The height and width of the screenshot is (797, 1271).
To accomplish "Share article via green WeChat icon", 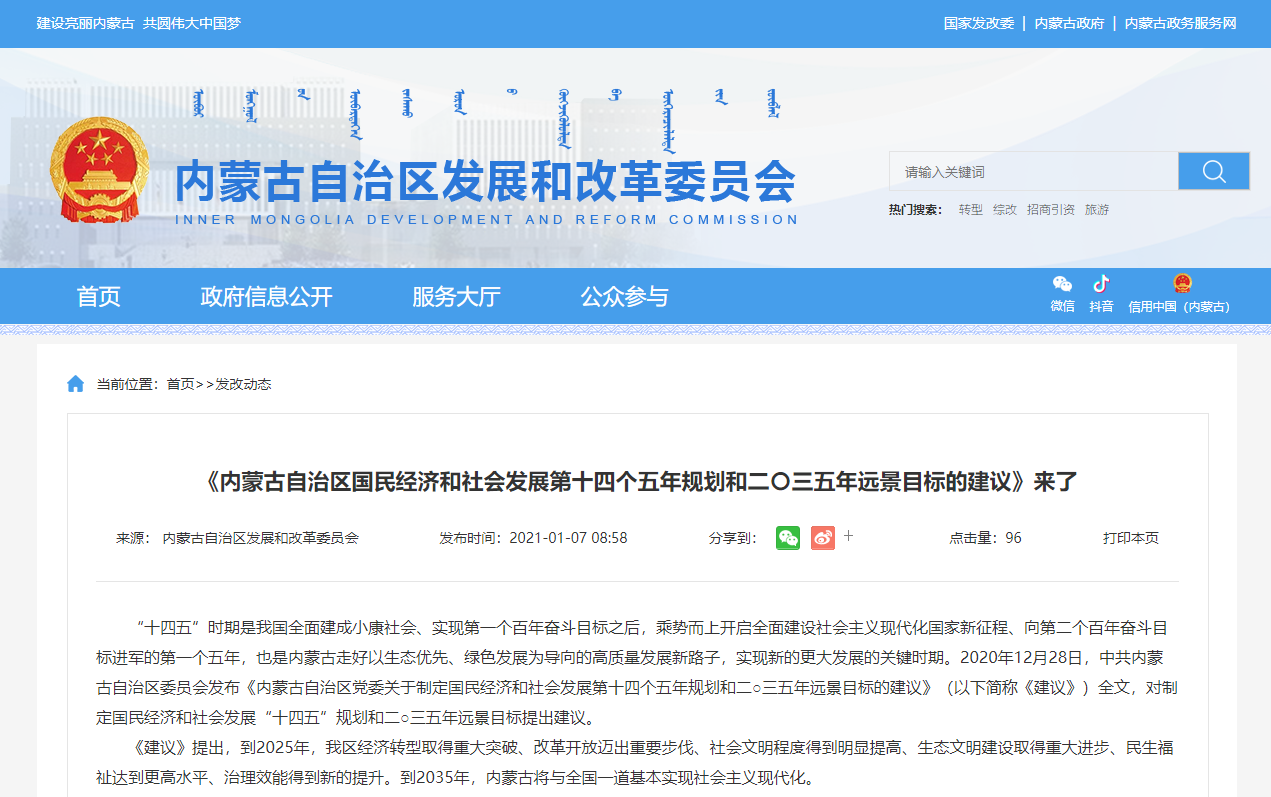I will [x=788, y=538].
